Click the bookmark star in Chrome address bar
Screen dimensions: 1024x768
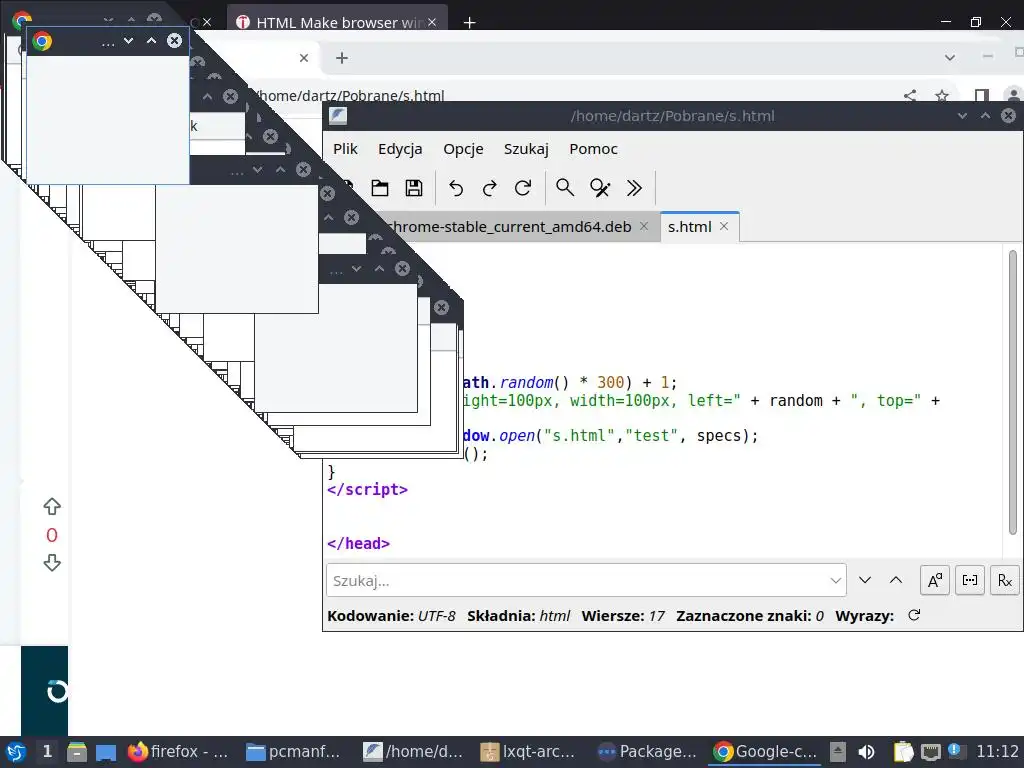coord(942,96)
